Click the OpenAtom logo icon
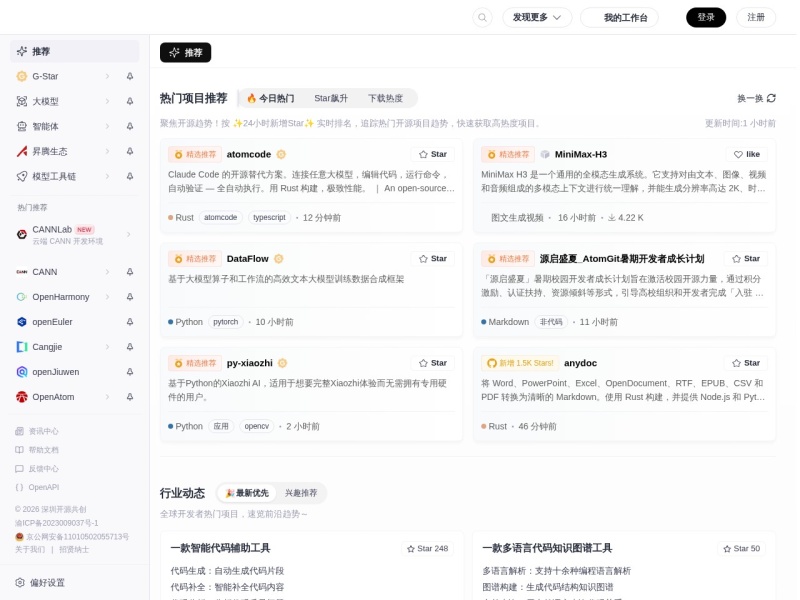Screen dimensions: 800x600 [x=21, y=397]
